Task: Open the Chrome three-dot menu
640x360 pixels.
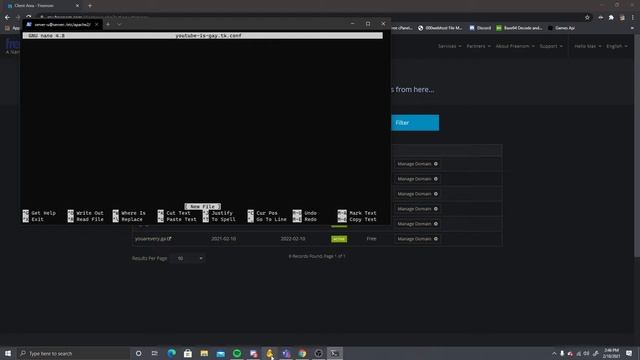Action: pyautogui.click(x=633, y=18)
